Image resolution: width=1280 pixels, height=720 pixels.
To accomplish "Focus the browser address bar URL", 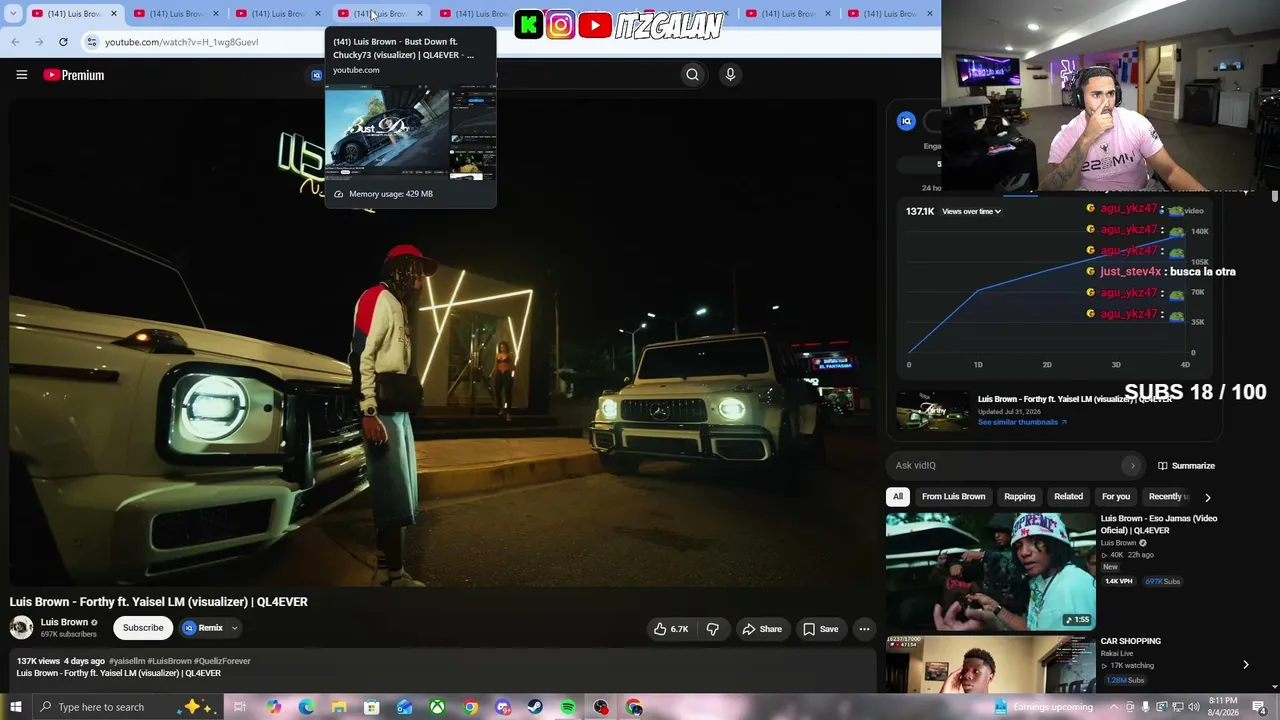I will coord(181,42).
